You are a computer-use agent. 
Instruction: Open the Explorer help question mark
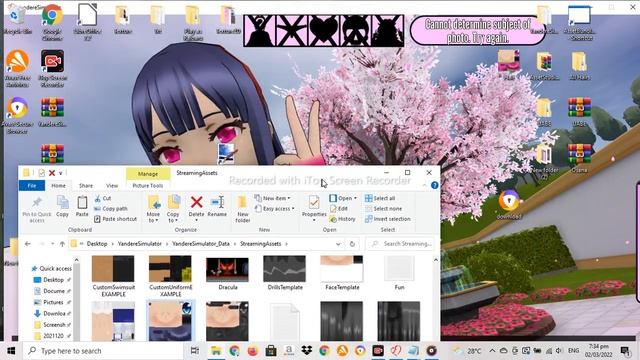(x=435, y=185)
